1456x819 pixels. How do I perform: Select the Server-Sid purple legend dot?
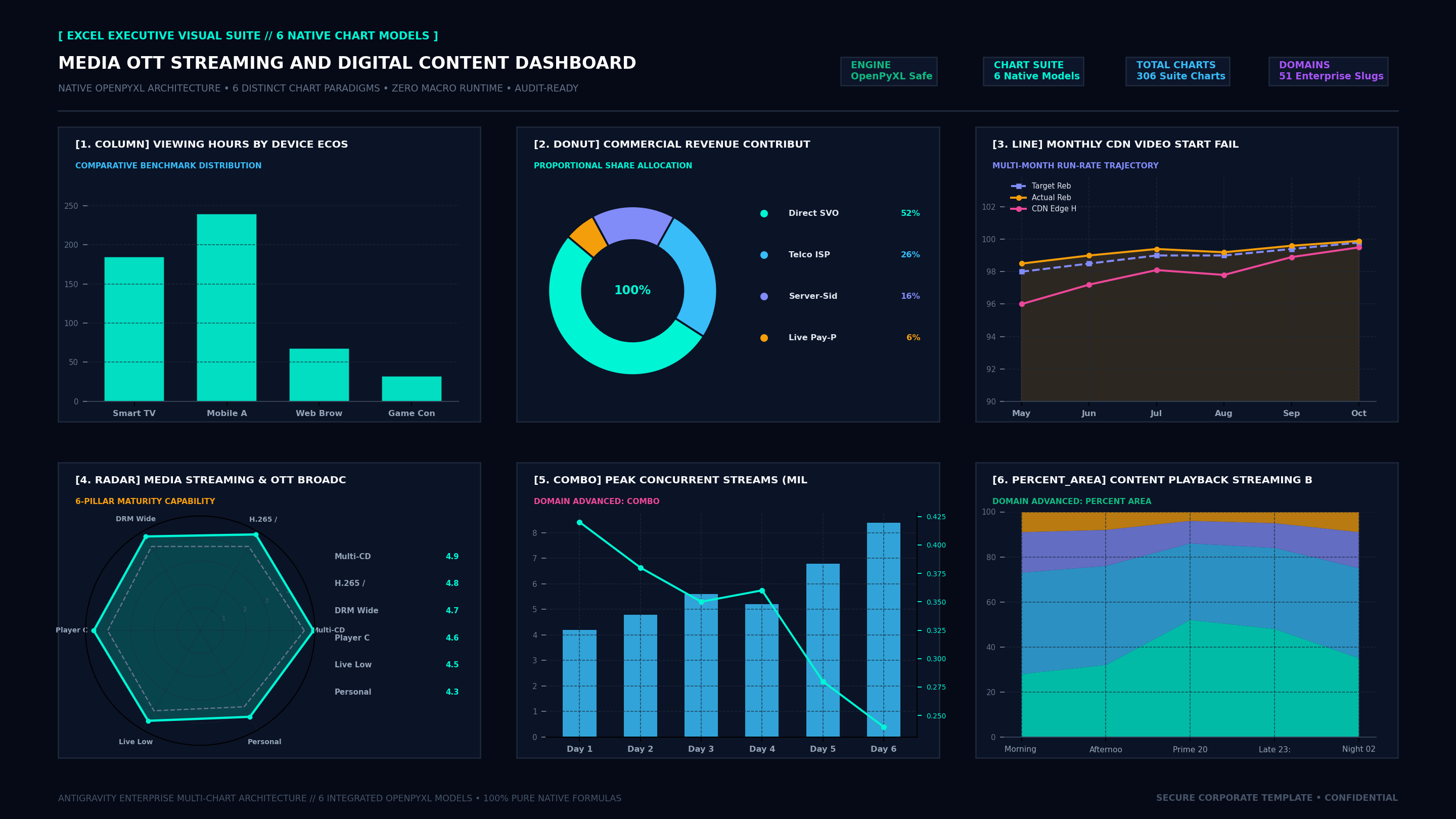[x=764, y=296]
